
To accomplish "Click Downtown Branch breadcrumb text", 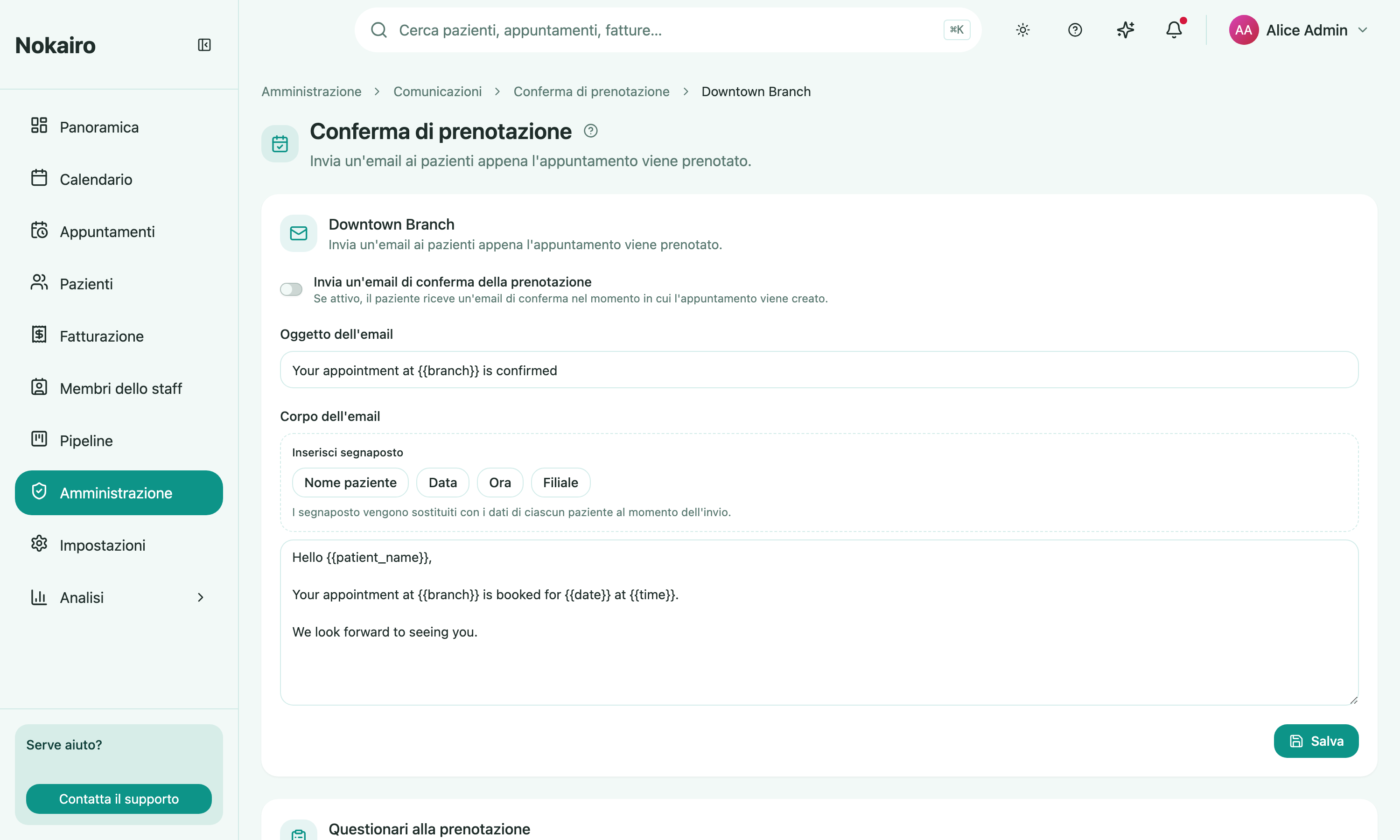I will coord(756,91).
